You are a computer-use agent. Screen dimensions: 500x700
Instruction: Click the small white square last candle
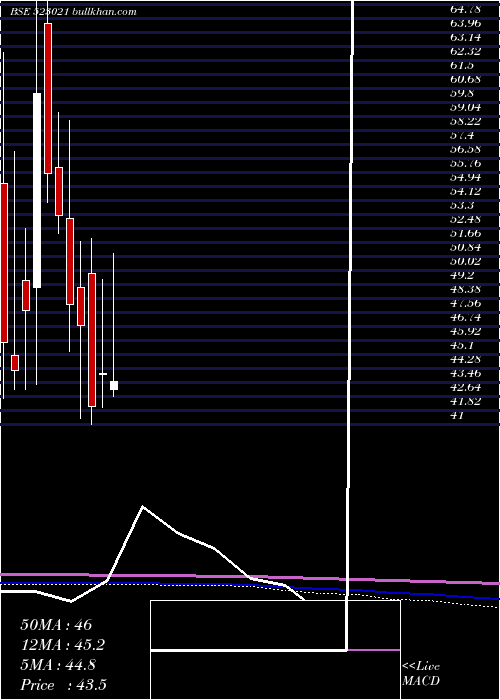[x=114, y=385]
